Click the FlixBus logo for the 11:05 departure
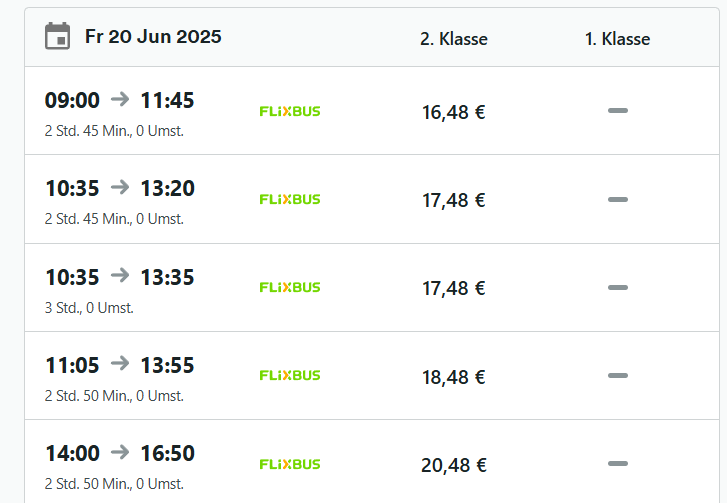This screenshot has width=727, height=503. click(x=290, y=375)
